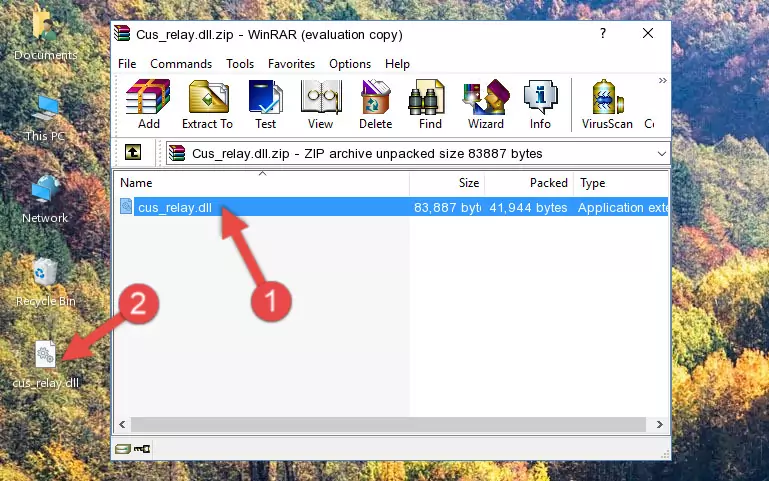Click the title bar help question mark
The image size is (769, 481).
[x=603, y=33]
